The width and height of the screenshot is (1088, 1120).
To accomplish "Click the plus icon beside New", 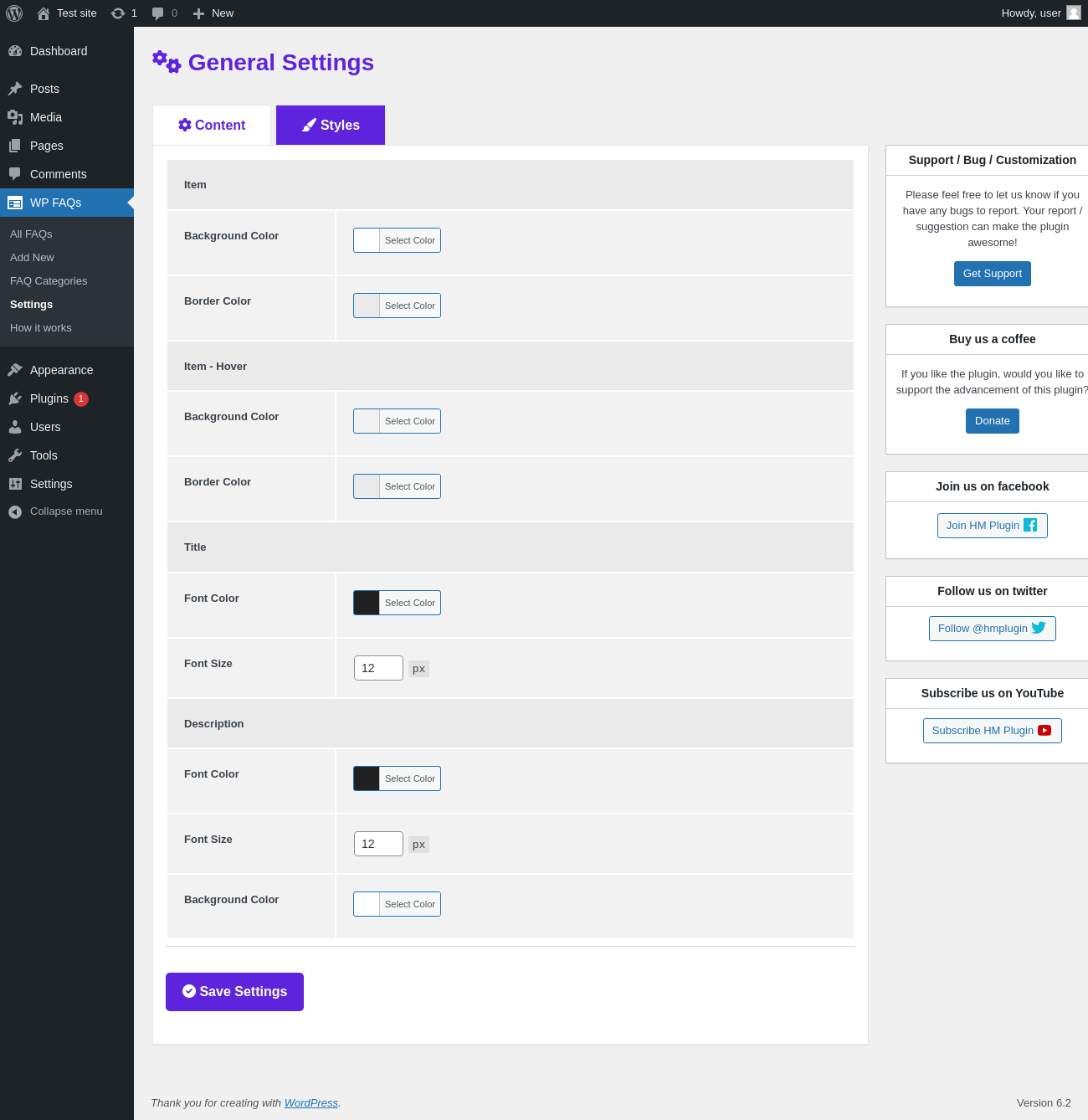I will click(x=198, y=13).
